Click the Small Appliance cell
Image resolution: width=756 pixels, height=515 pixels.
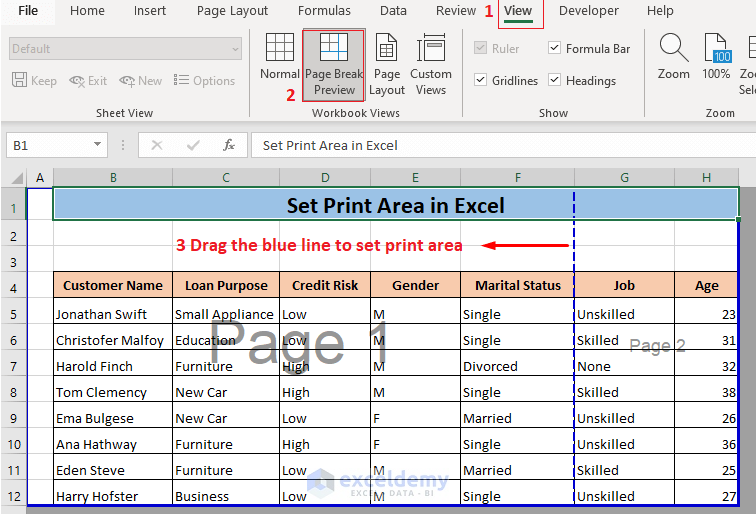click(226, 311)
